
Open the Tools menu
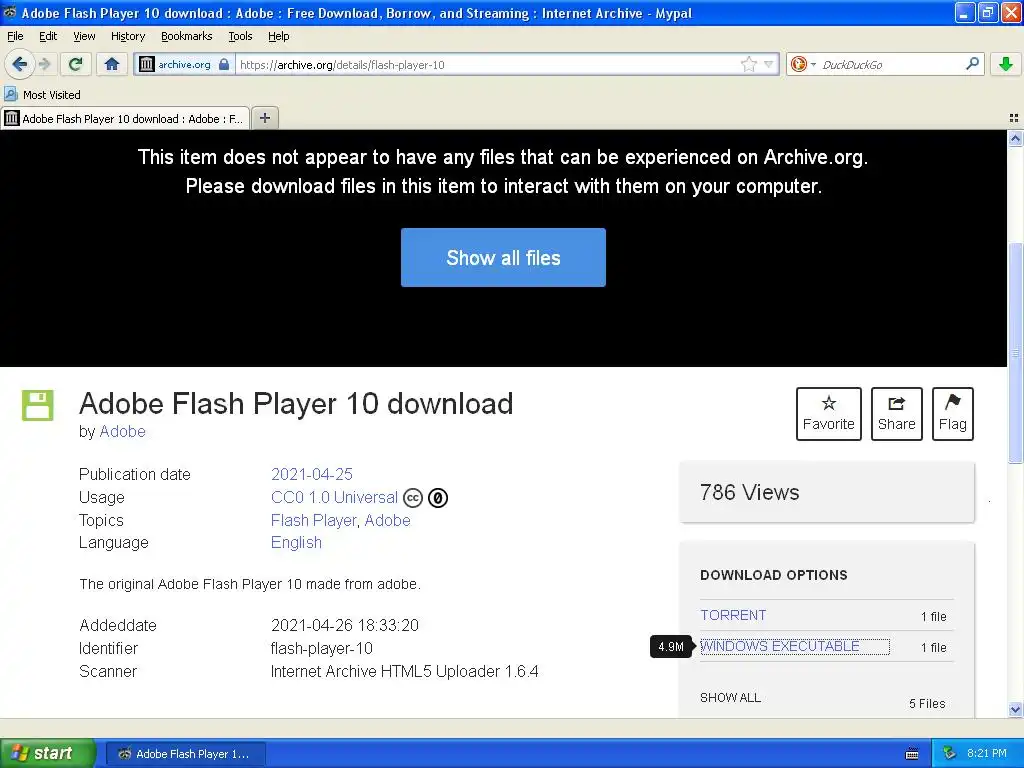(x=240, y=36)
